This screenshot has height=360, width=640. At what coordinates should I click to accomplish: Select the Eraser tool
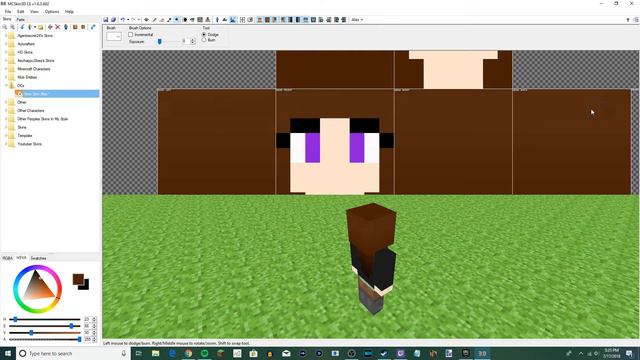[x=162, y=20]
